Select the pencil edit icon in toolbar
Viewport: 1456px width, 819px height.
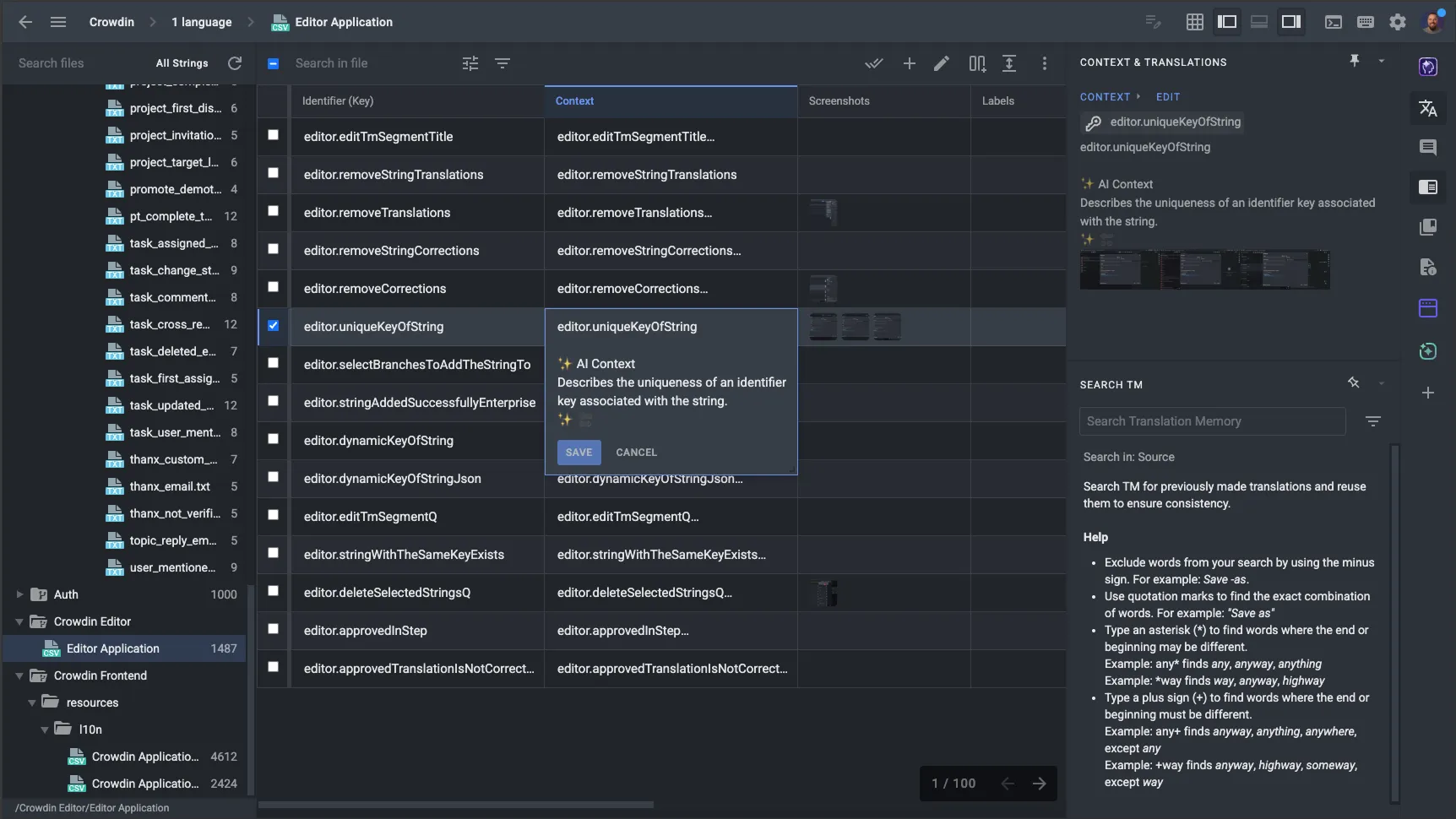point(942,63)
